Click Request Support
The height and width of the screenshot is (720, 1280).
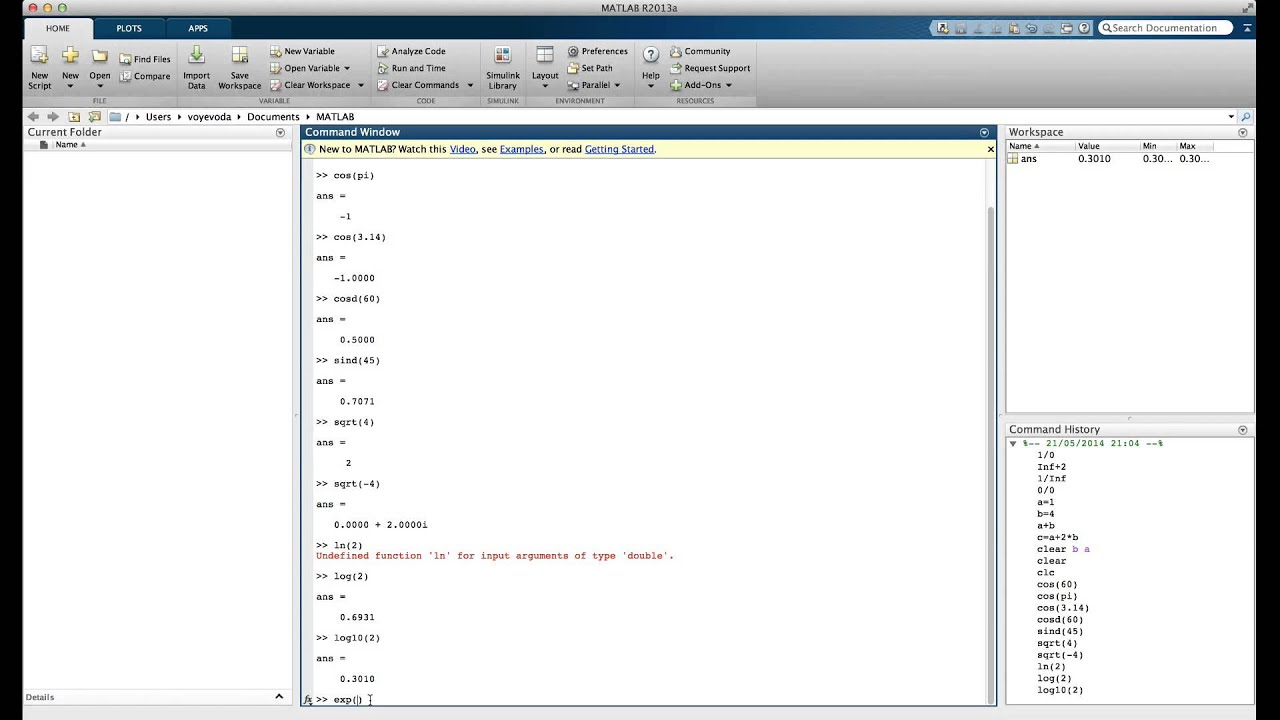pos(710,68)
